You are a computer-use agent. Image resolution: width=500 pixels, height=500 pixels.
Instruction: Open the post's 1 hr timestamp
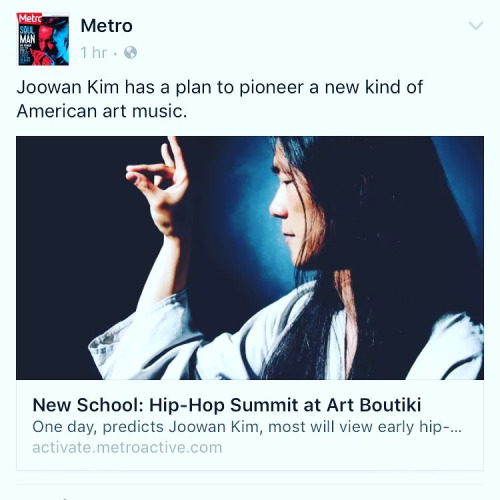point(94,52)
